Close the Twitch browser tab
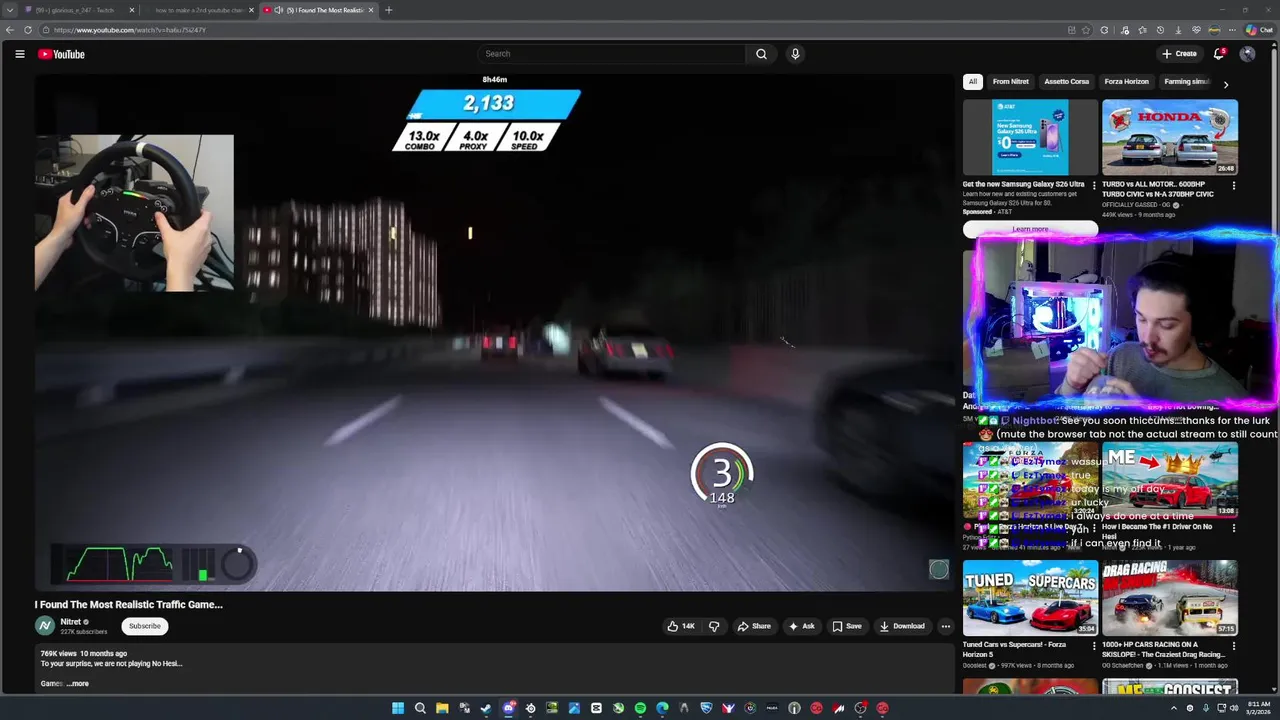 pos(132,10)
